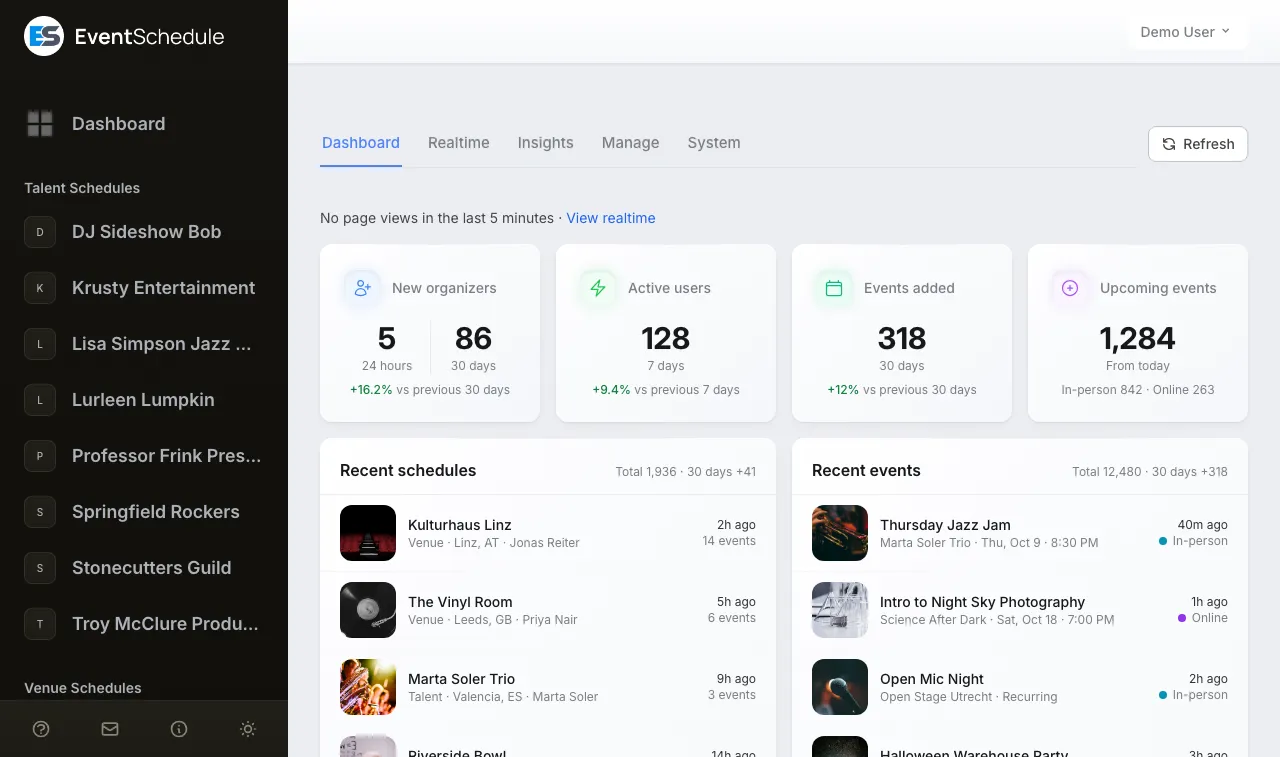
Task: Open the Dashboard grid icon in sidebar
Action: tap(40, 124)
